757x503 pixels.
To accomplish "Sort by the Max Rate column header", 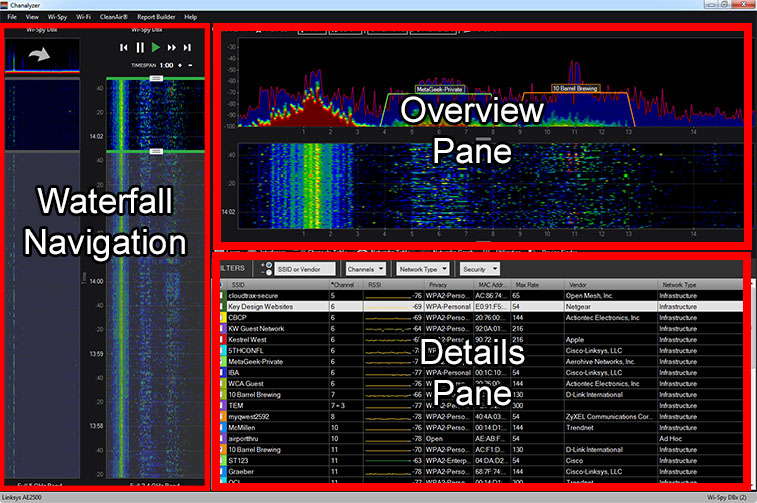I will pos(537,285).
